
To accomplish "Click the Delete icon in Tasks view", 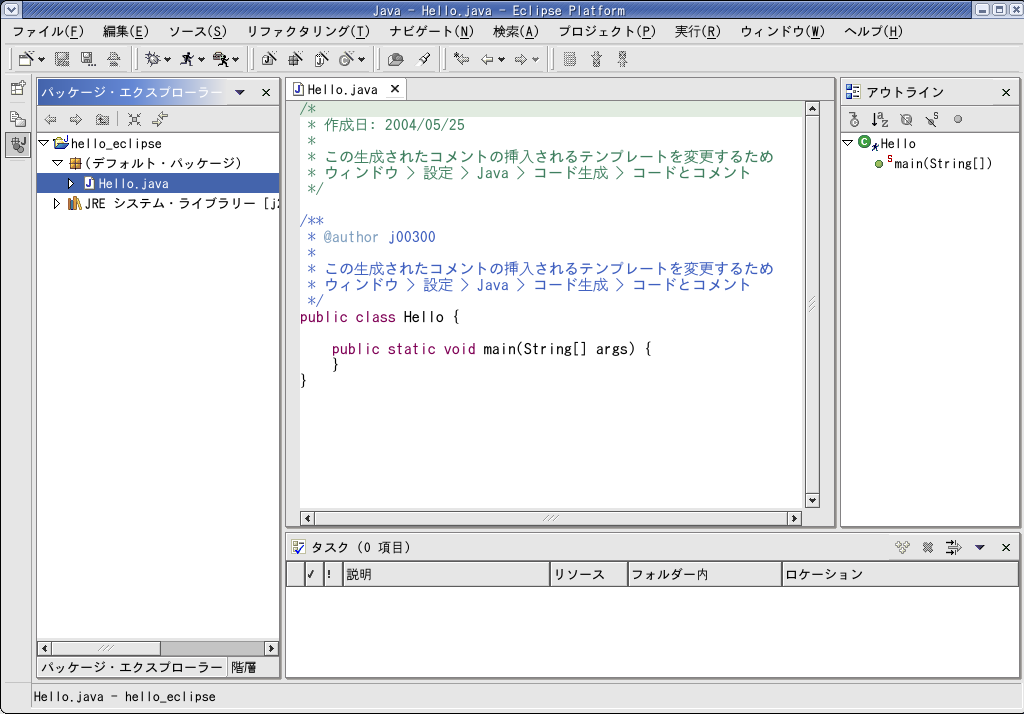I will (x=928, y=547).
